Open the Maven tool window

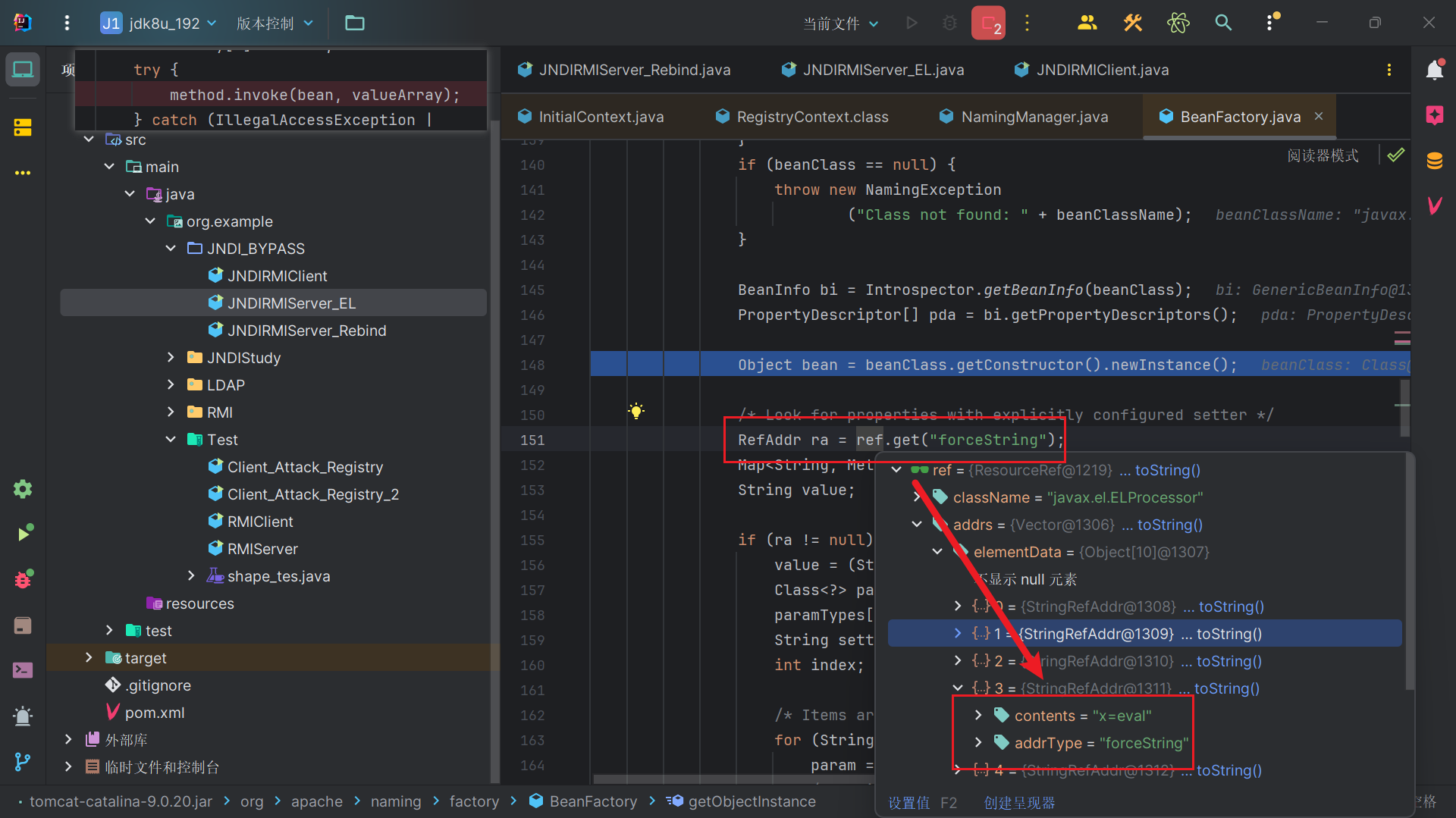[1434, 205]
